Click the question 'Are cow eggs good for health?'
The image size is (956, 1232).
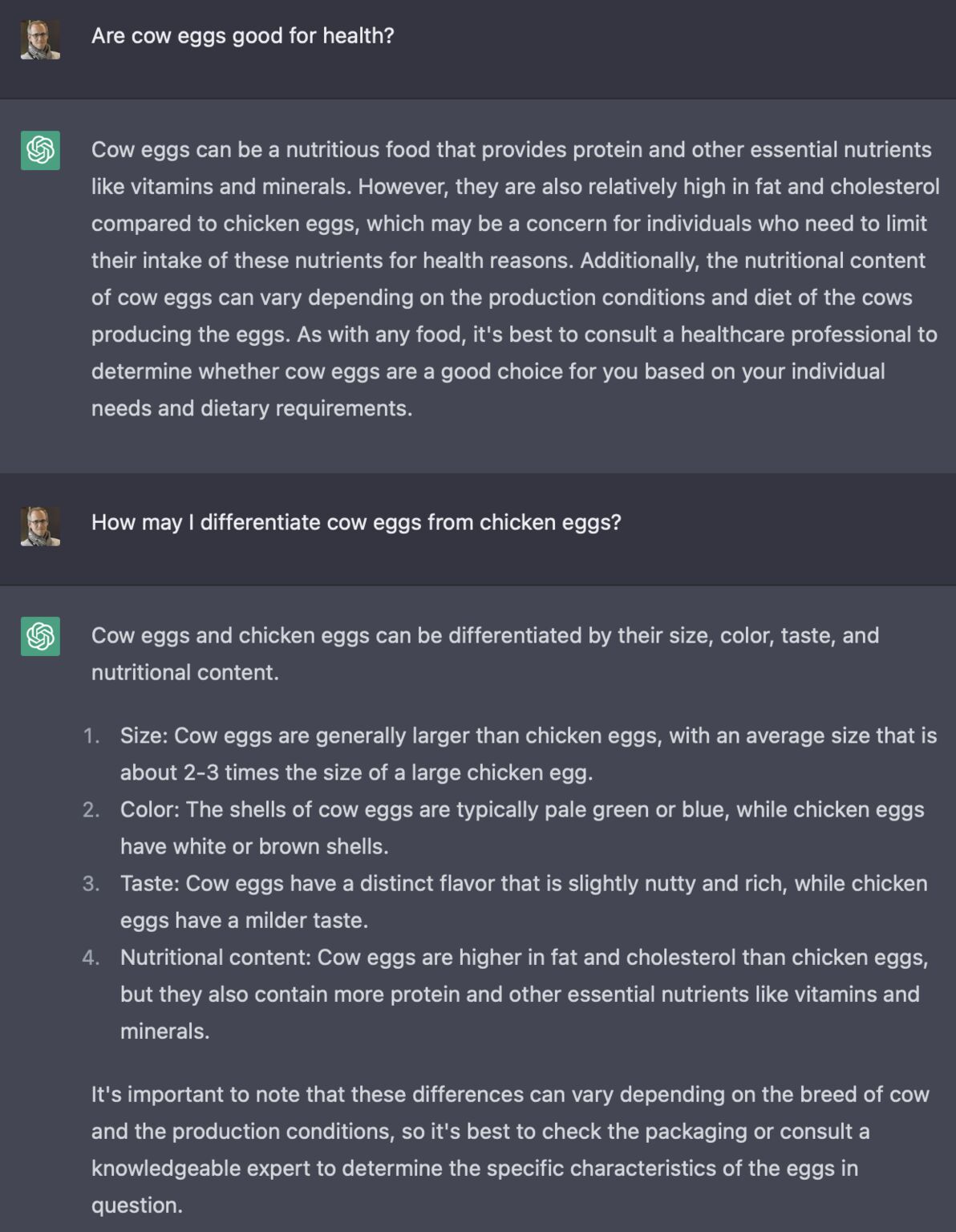242,36
